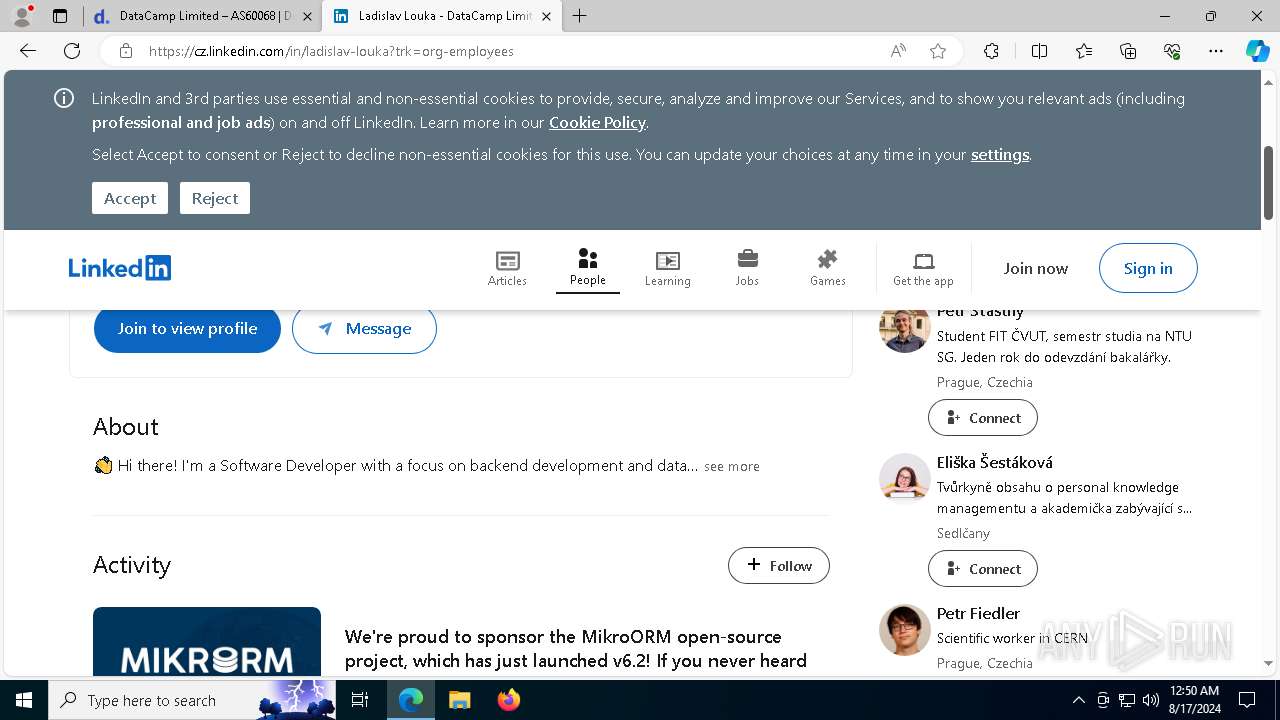Screen dimensions: 1280x720
Task: Open the notification center
Action: [1247, 700]
